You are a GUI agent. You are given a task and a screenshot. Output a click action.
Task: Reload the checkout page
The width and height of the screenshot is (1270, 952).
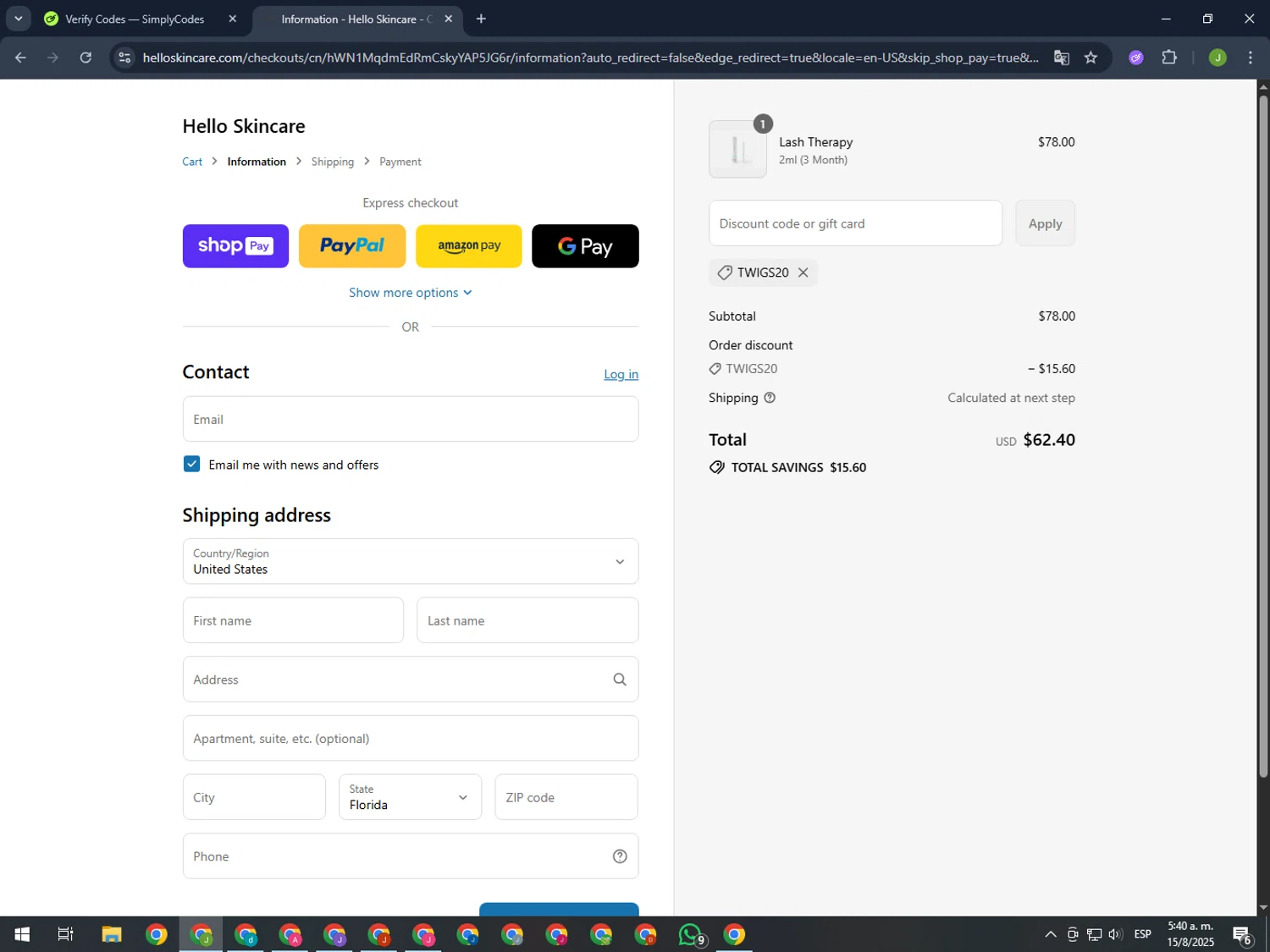pyautogui.click(x=86, y=58)
